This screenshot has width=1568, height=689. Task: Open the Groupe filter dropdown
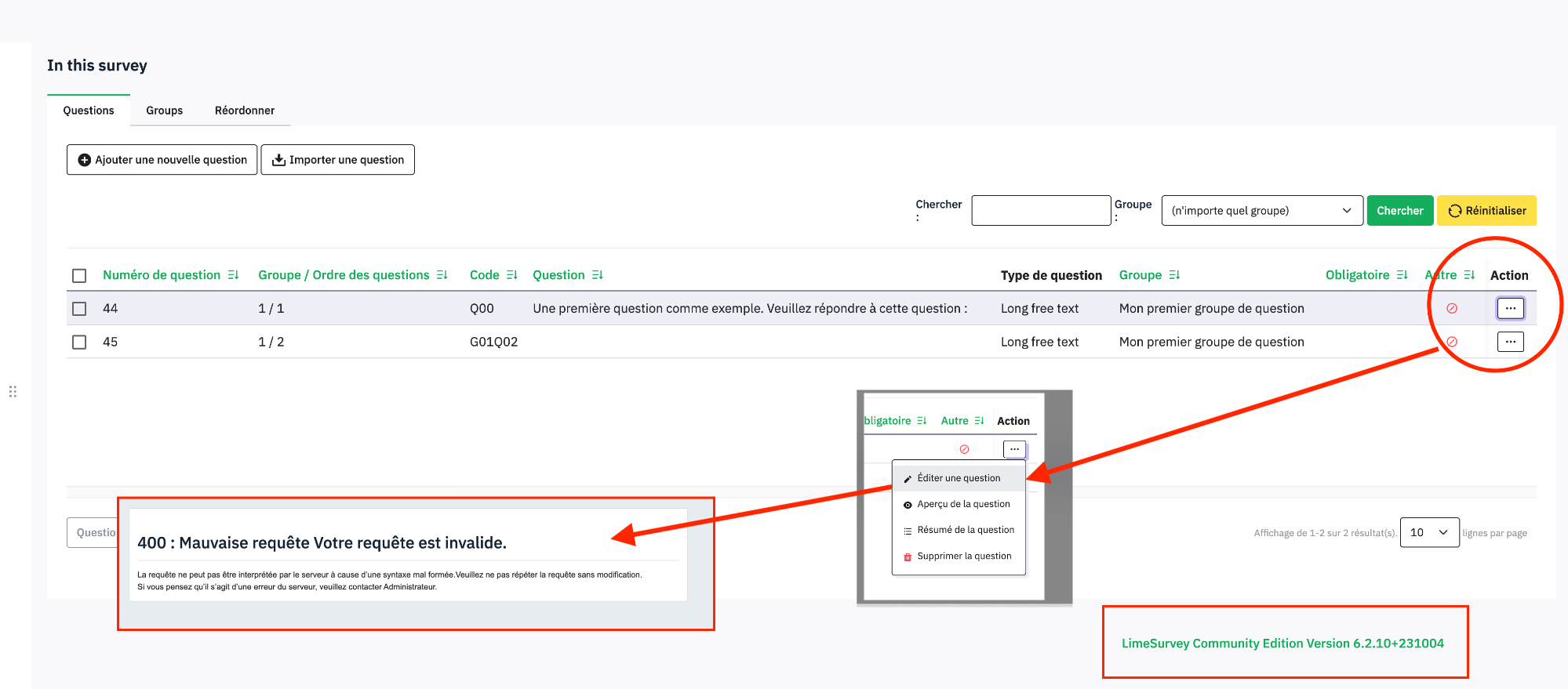click(x=1262, y=210)
